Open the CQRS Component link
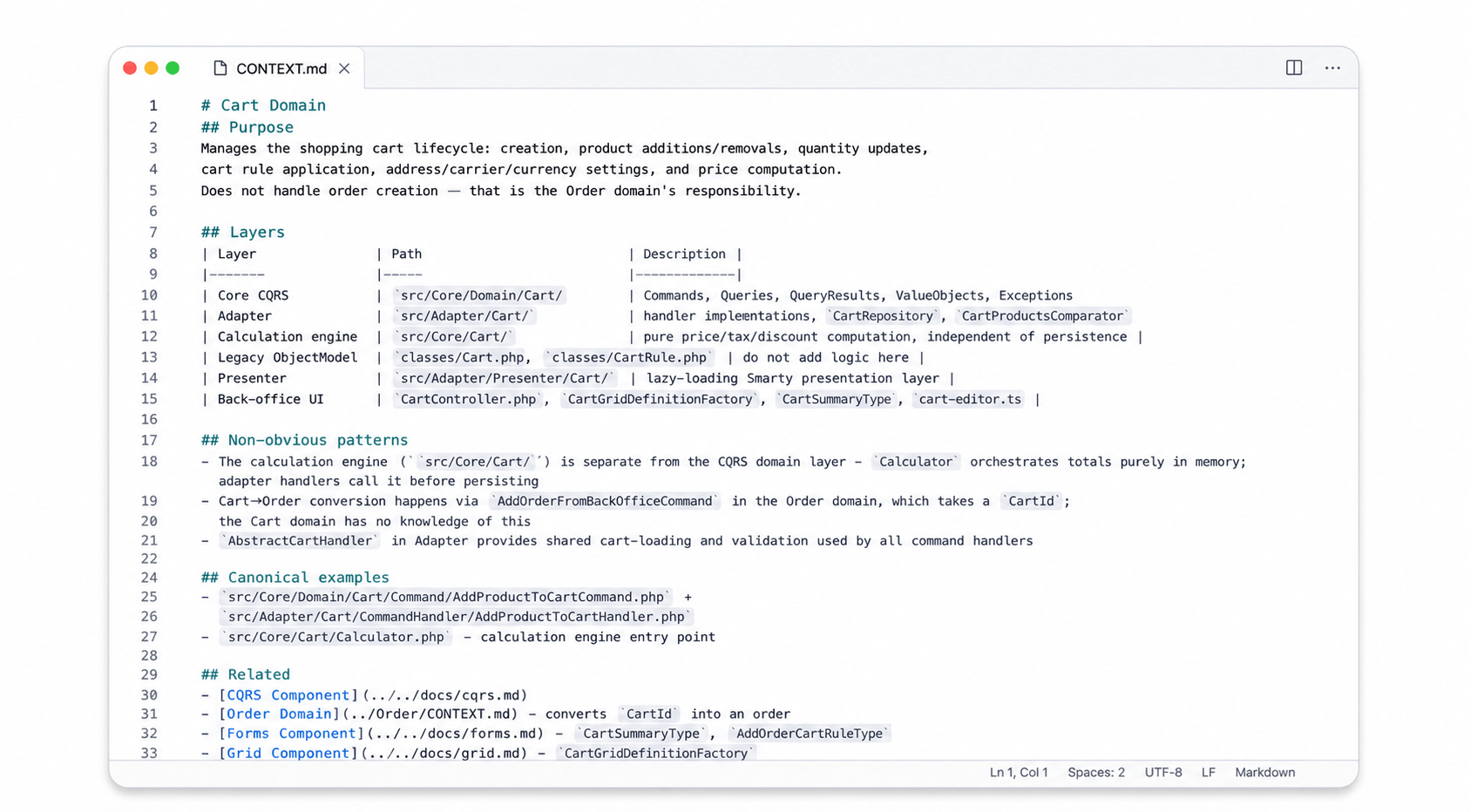This screenshot has width=1470, height=812. click(x=288, y=695)
